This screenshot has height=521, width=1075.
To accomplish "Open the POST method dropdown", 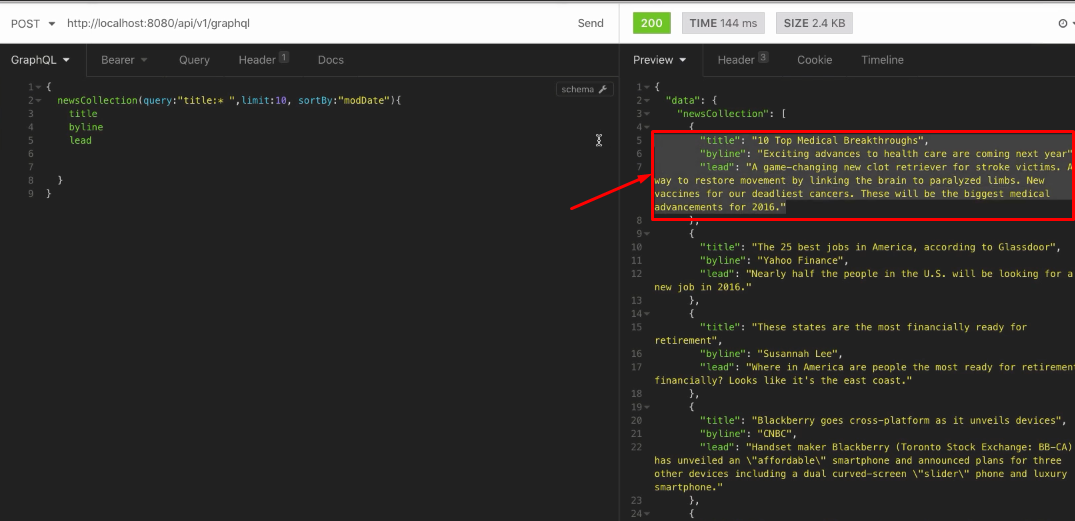I will 31,23.
